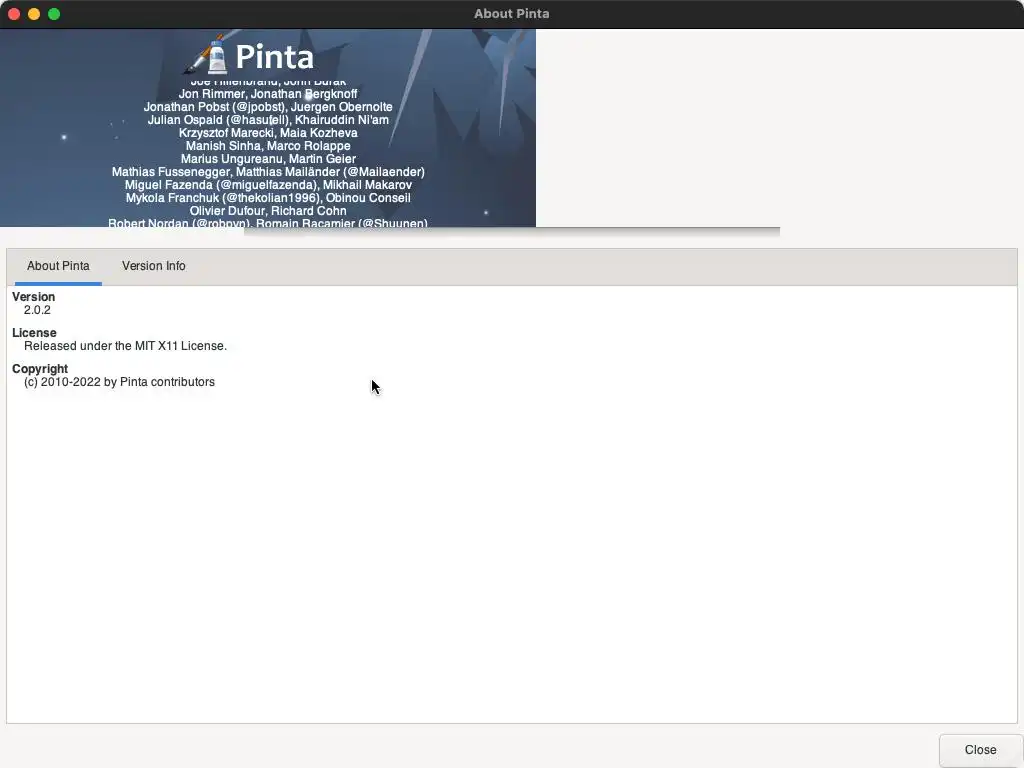Click the 'Jon Rimmer, Jonathan Bergknoff' credits line

tap(268, 94)
